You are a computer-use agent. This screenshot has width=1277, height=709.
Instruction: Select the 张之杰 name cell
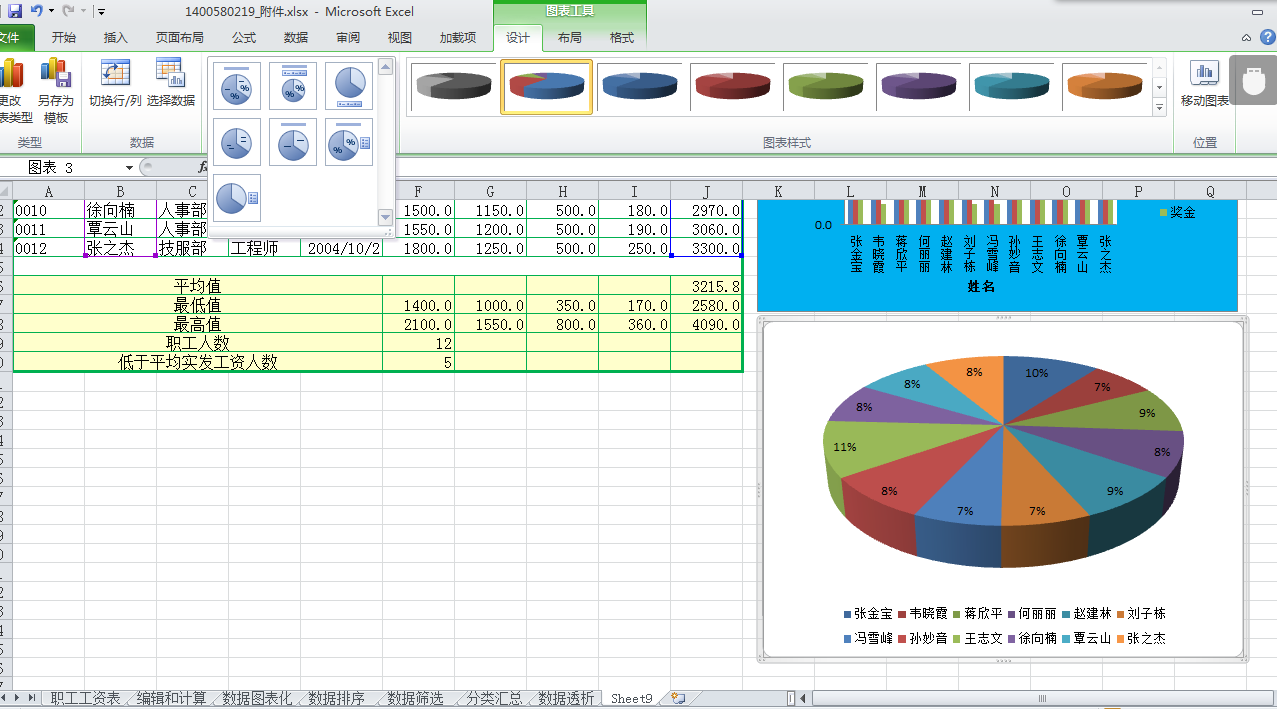pyautogui.click(x=120, y=248)
